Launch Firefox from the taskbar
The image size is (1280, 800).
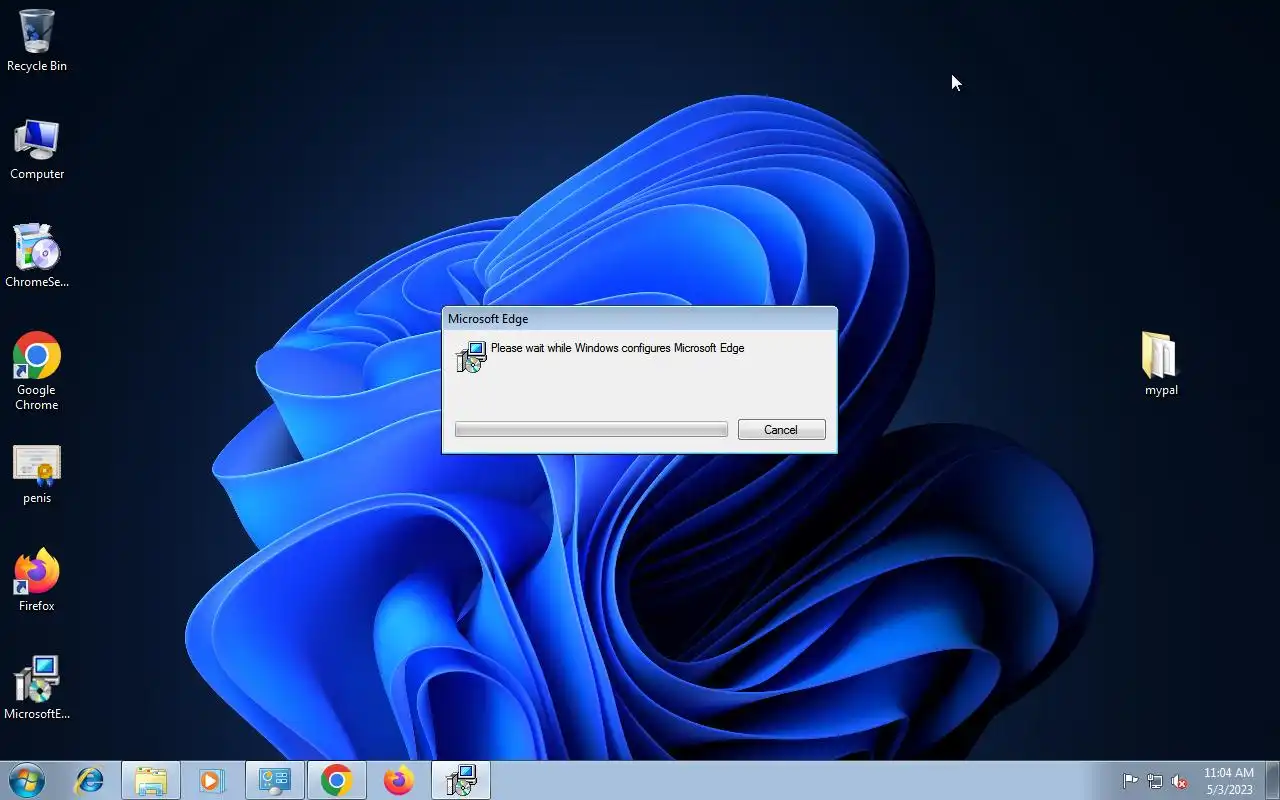click(399, 780)
